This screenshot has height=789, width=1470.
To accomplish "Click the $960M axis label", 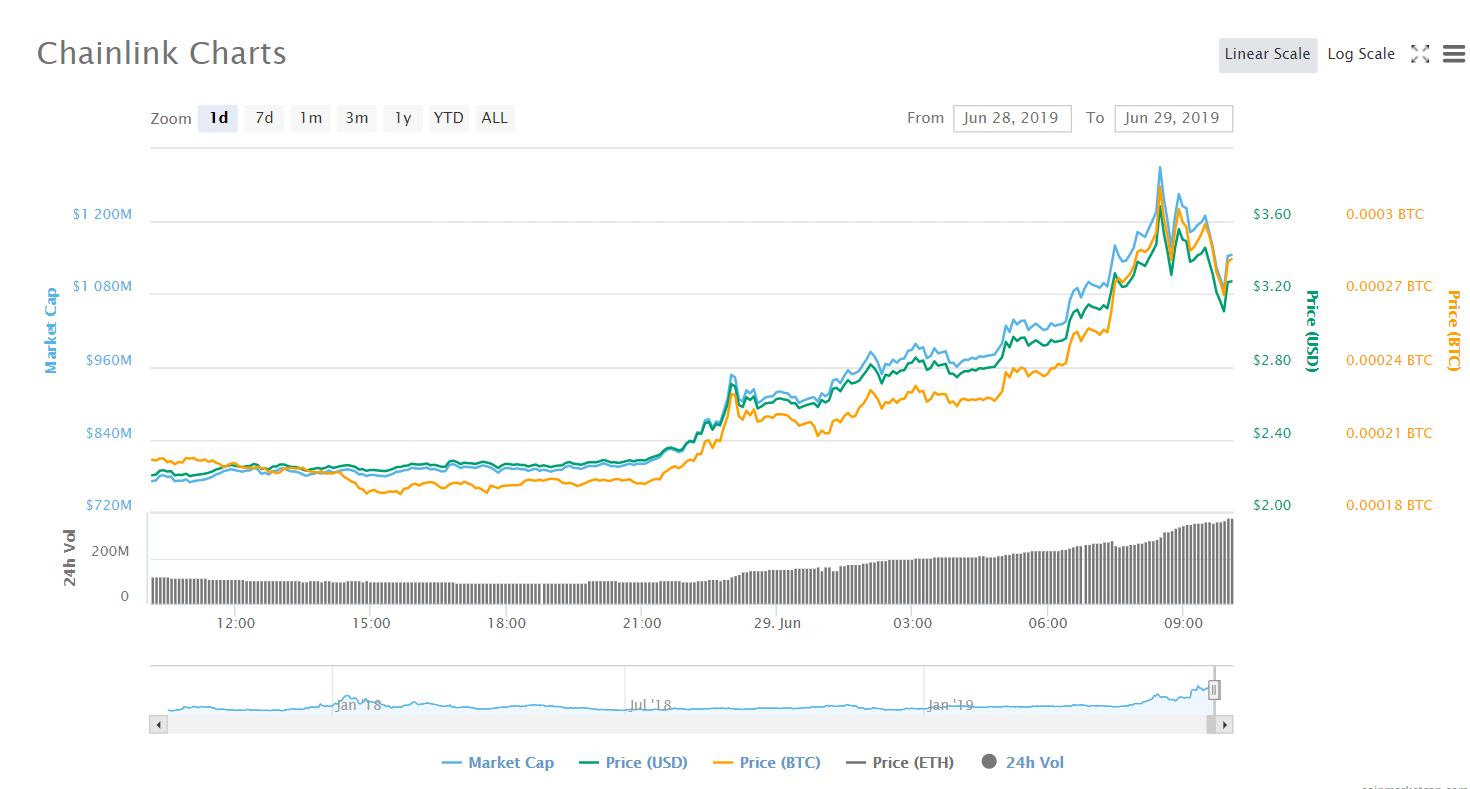I will 109,360.
